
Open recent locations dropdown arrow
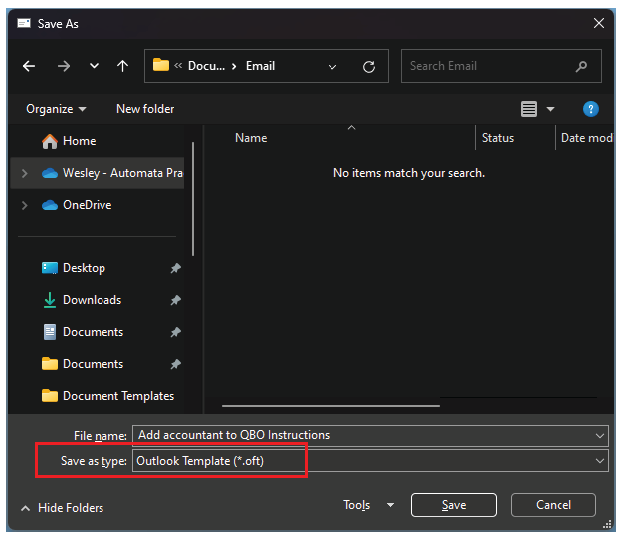(94, 67)
